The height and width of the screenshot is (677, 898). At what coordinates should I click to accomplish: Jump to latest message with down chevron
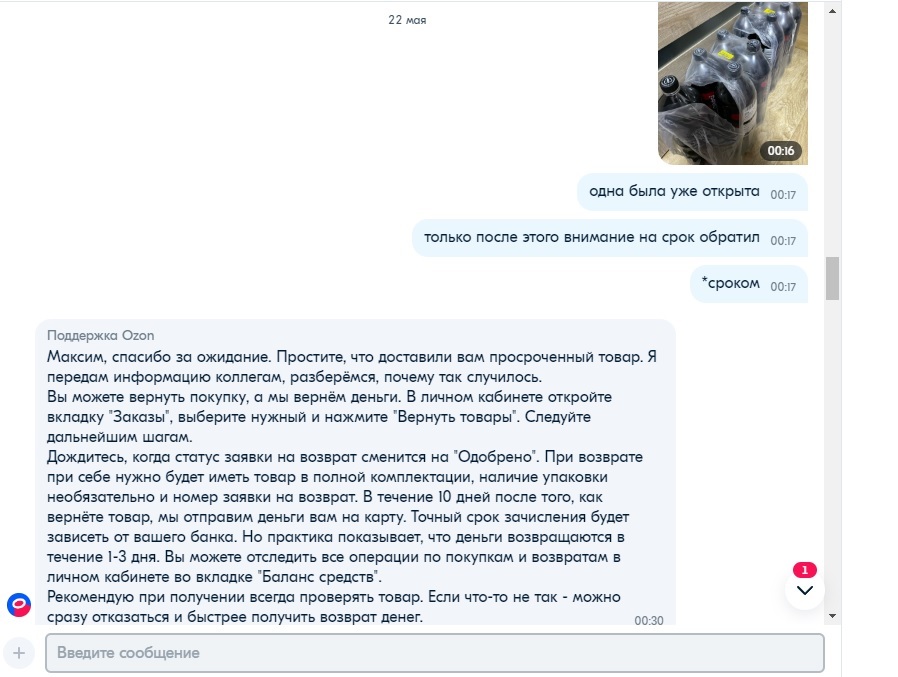coord(805,590)
